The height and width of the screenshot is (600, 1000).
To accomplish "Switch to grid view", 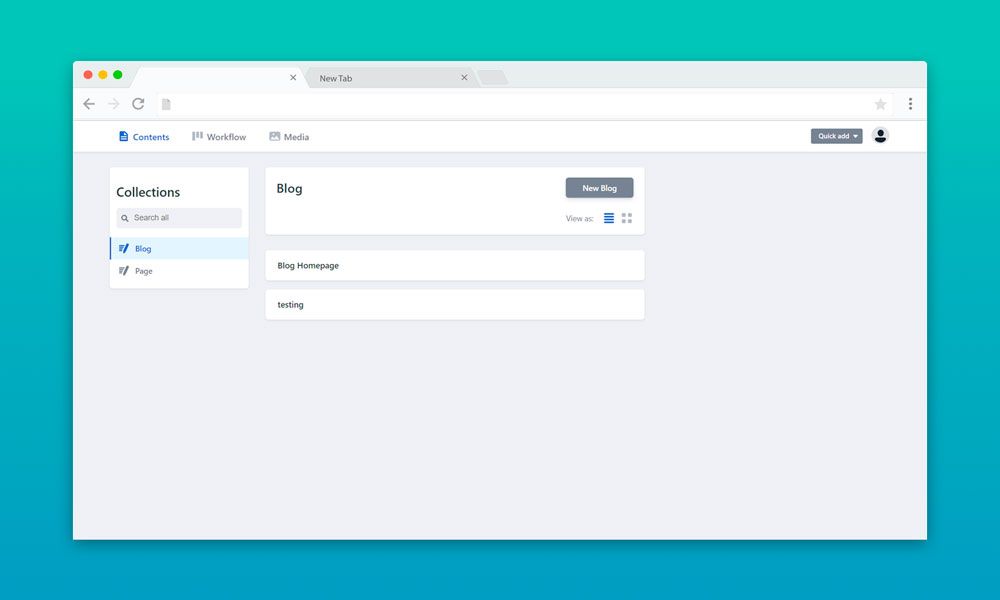I will click(627, 218).
